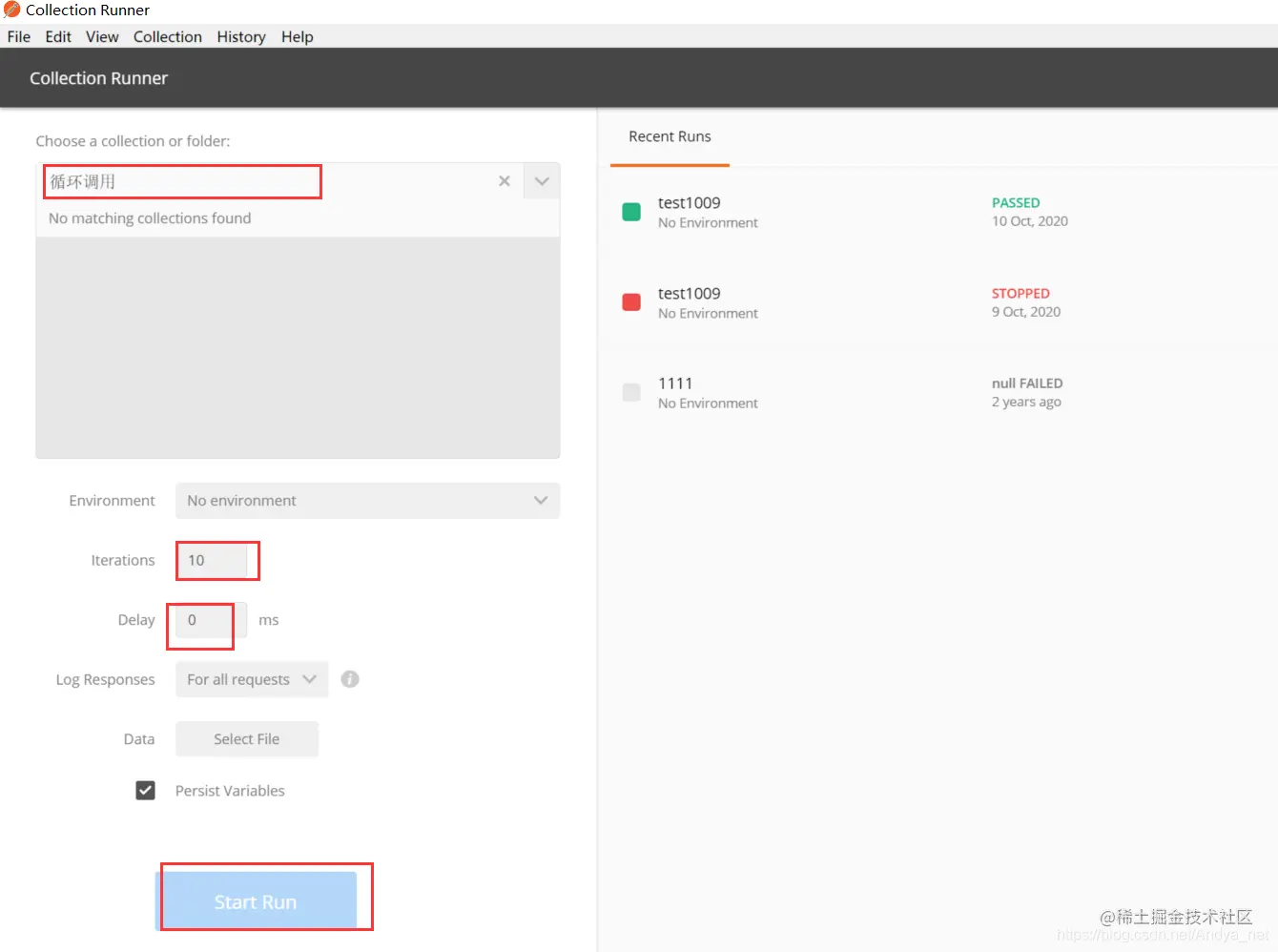The image size is (1278, 952).
Task: Click the gray status square for 1111
Action: pos(631,392)
